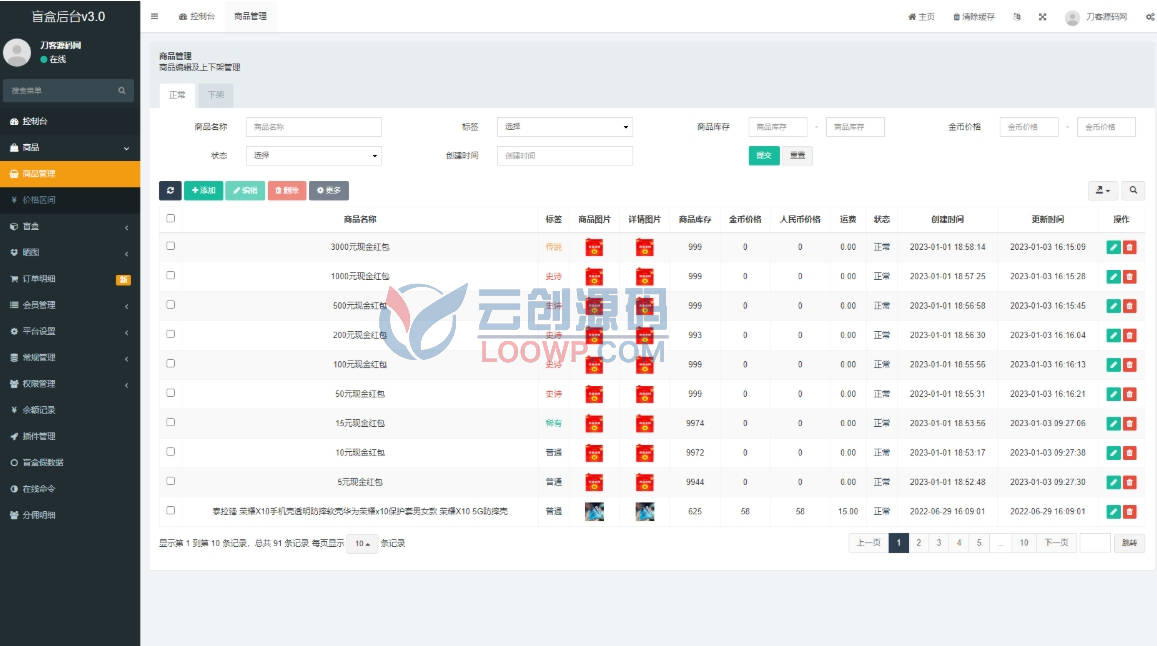Collapse the 商品 sidebar menu

tap(70, 148)
